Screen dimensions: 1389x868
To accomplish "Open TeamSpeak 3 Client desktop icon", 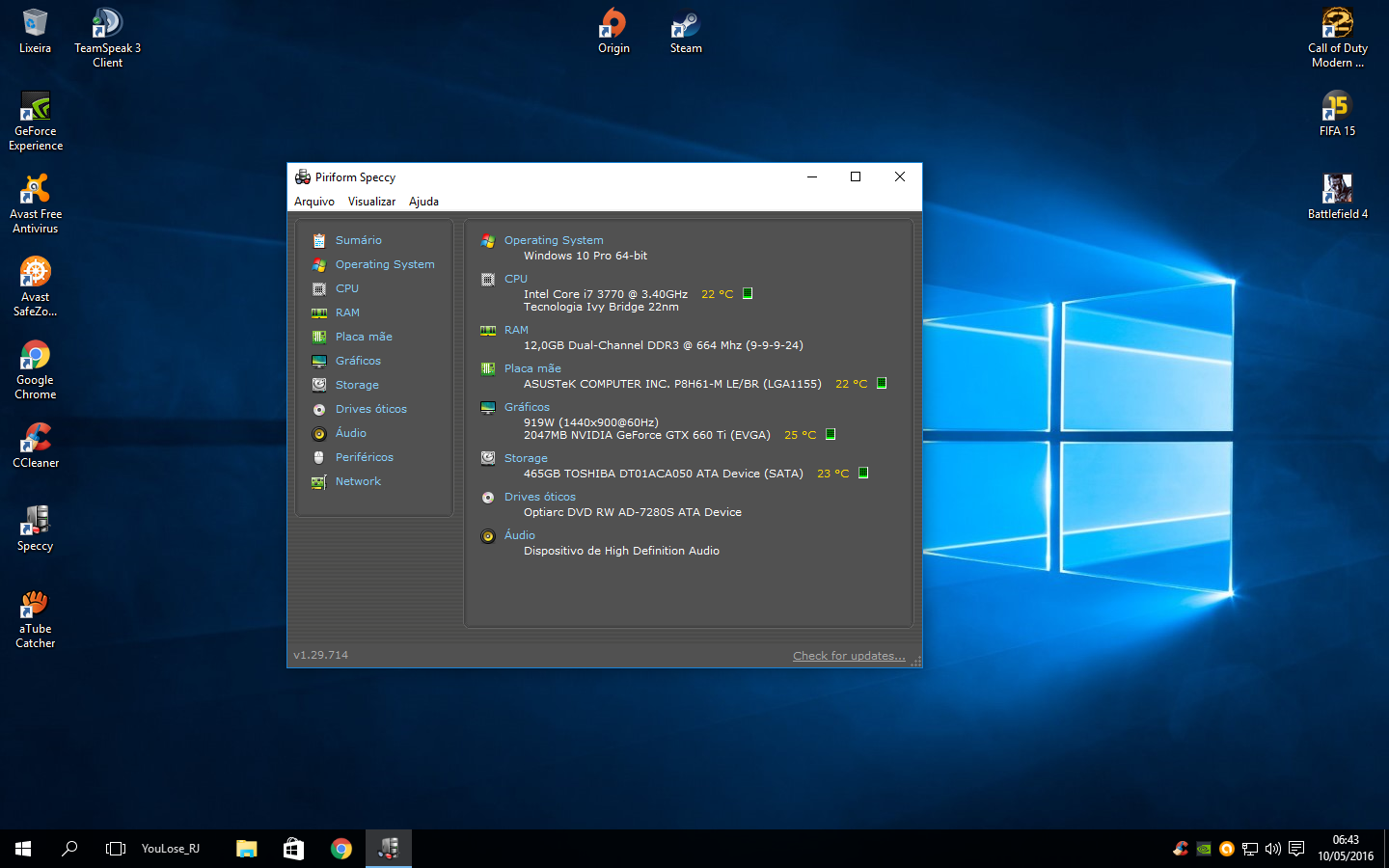I will pos(107,39).
